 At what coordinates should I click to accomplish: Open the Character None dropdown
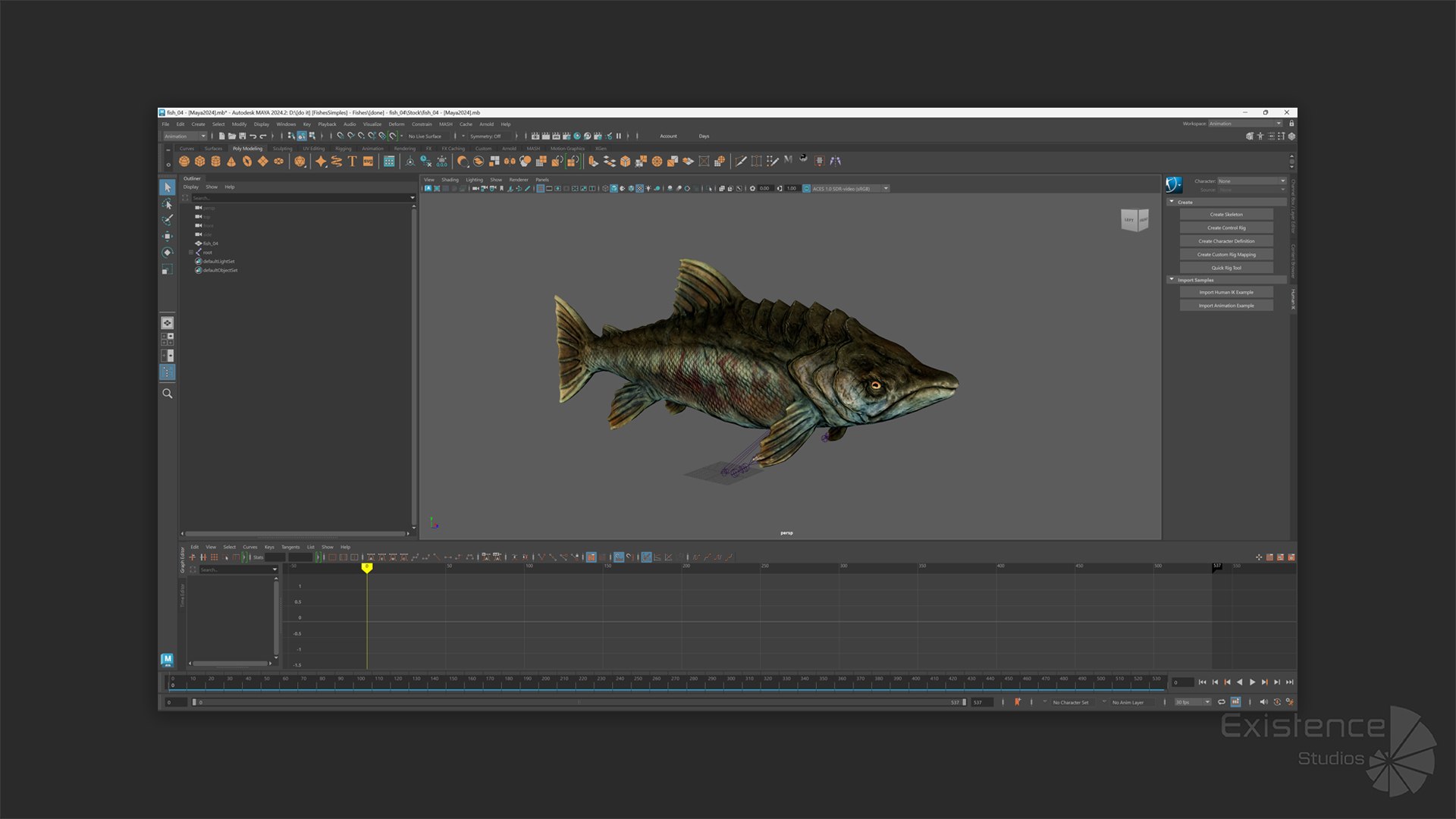[1252, 181]
